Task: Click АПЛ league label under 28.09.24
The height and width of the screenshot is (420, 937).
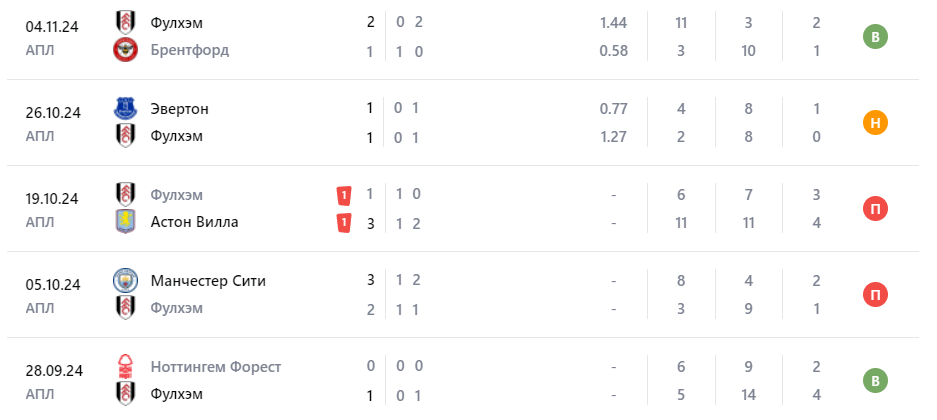Action: (x=40, y=393)
